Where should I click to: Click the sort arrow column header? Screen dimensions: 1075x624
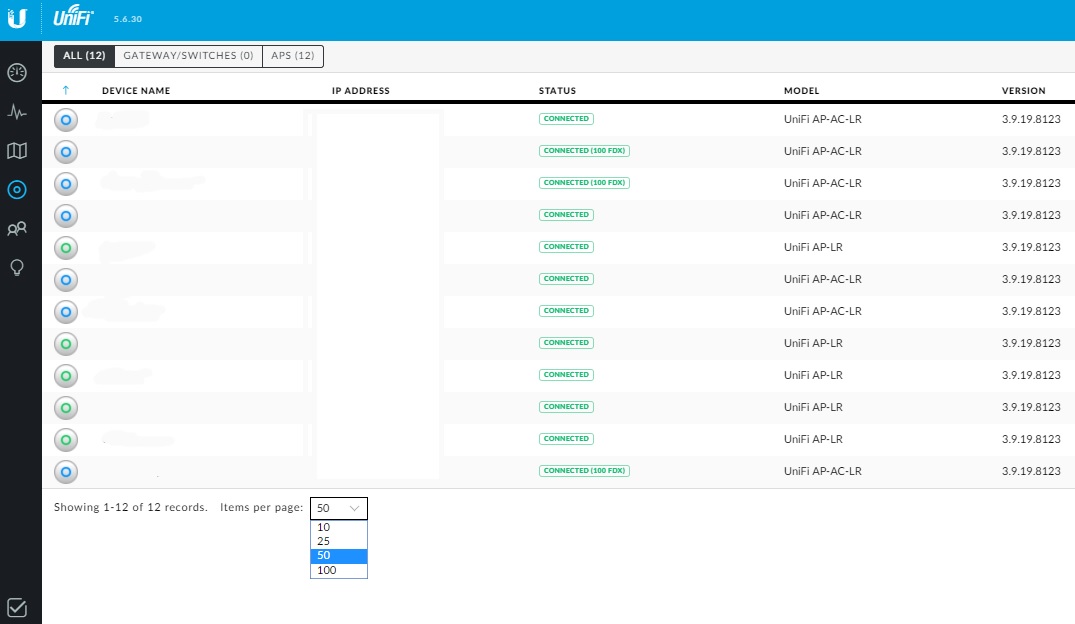pos(66,91)
